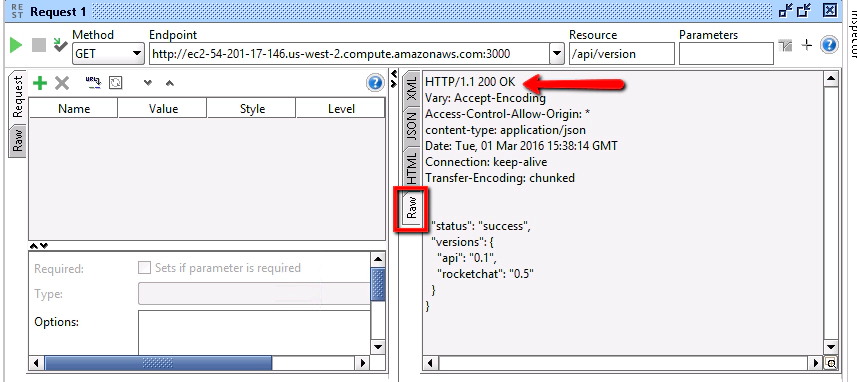Click the parameter details scroll-down arrow

pos(378,347)
